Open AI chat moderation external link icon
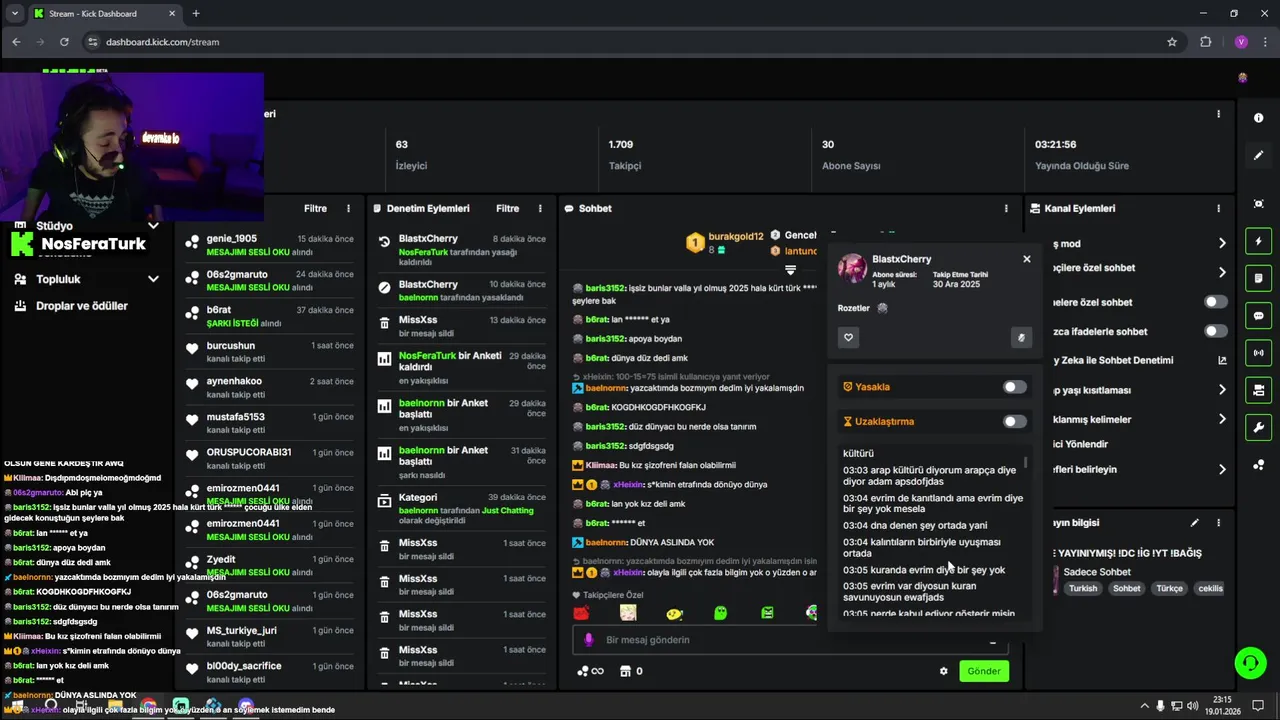Screen dimensions: 1280x720 coord(1222,360)
